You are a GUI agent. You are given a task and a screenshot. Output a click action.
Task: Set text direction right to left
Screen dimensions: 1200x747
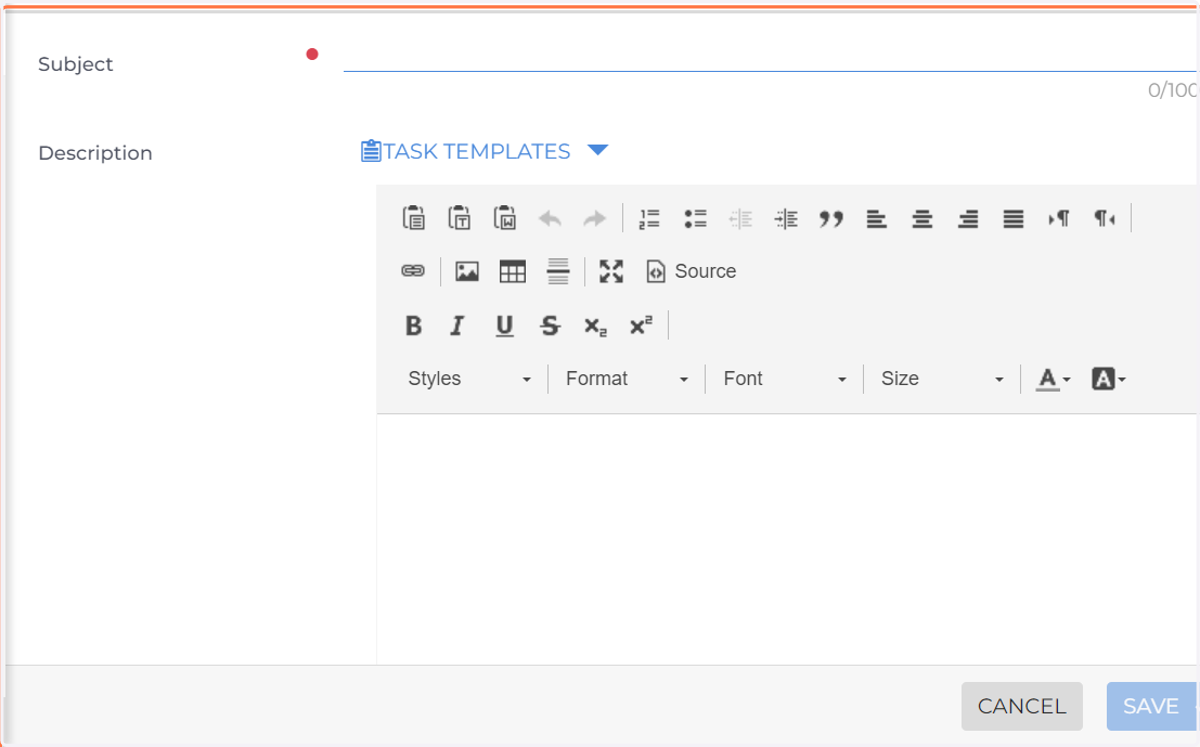1104,218
